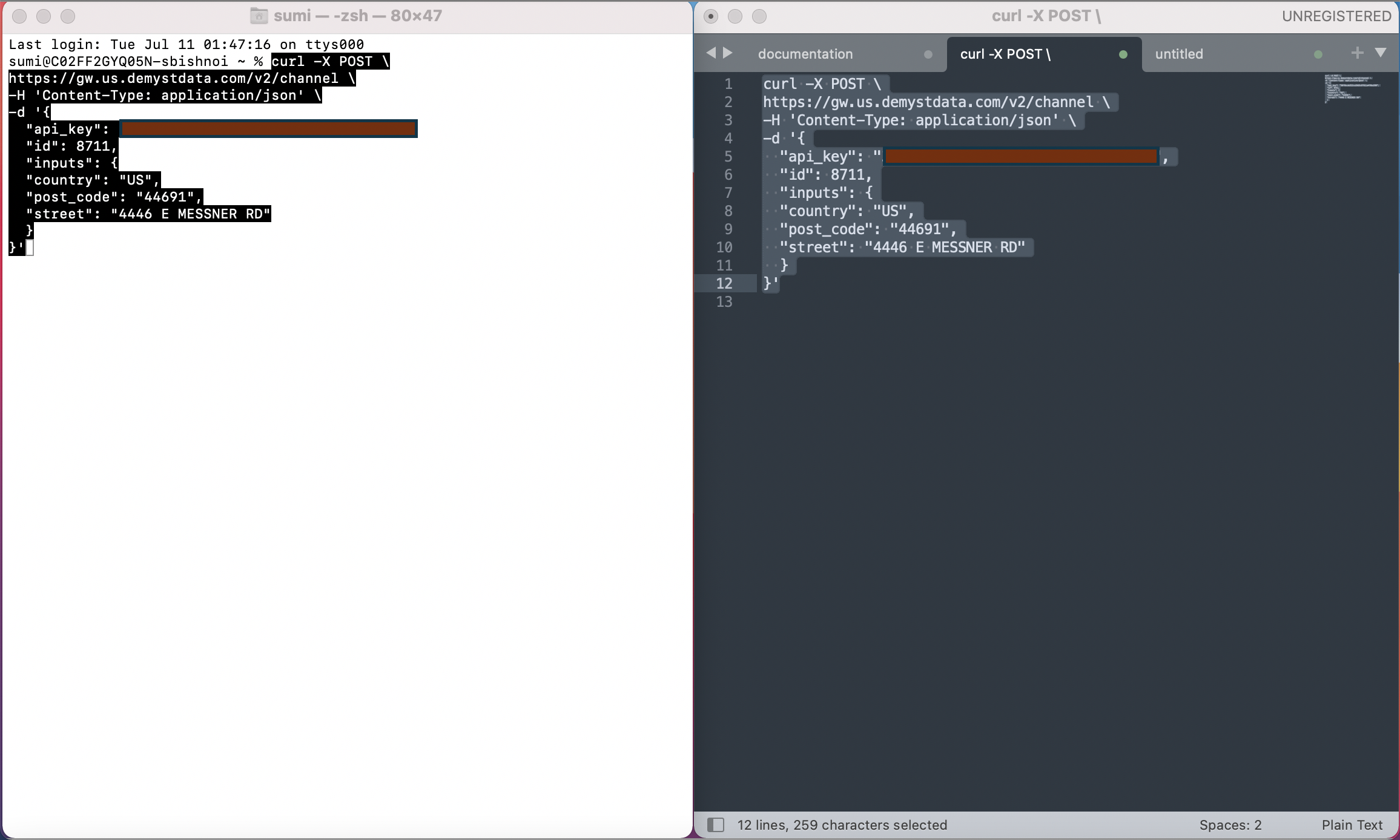The image size is (1400, 840).
Task: Toggle the sidebar icon in status bar
Action: 716,825
